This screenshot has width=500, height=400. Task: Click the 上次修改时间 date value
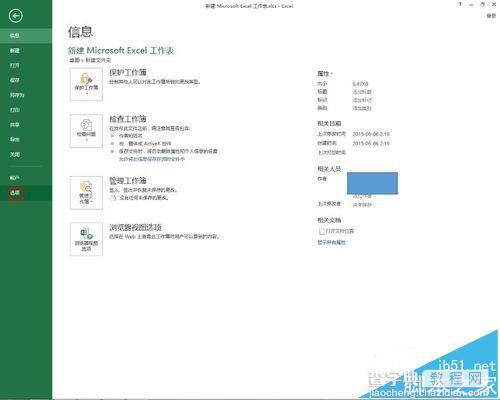click(371, 134)
